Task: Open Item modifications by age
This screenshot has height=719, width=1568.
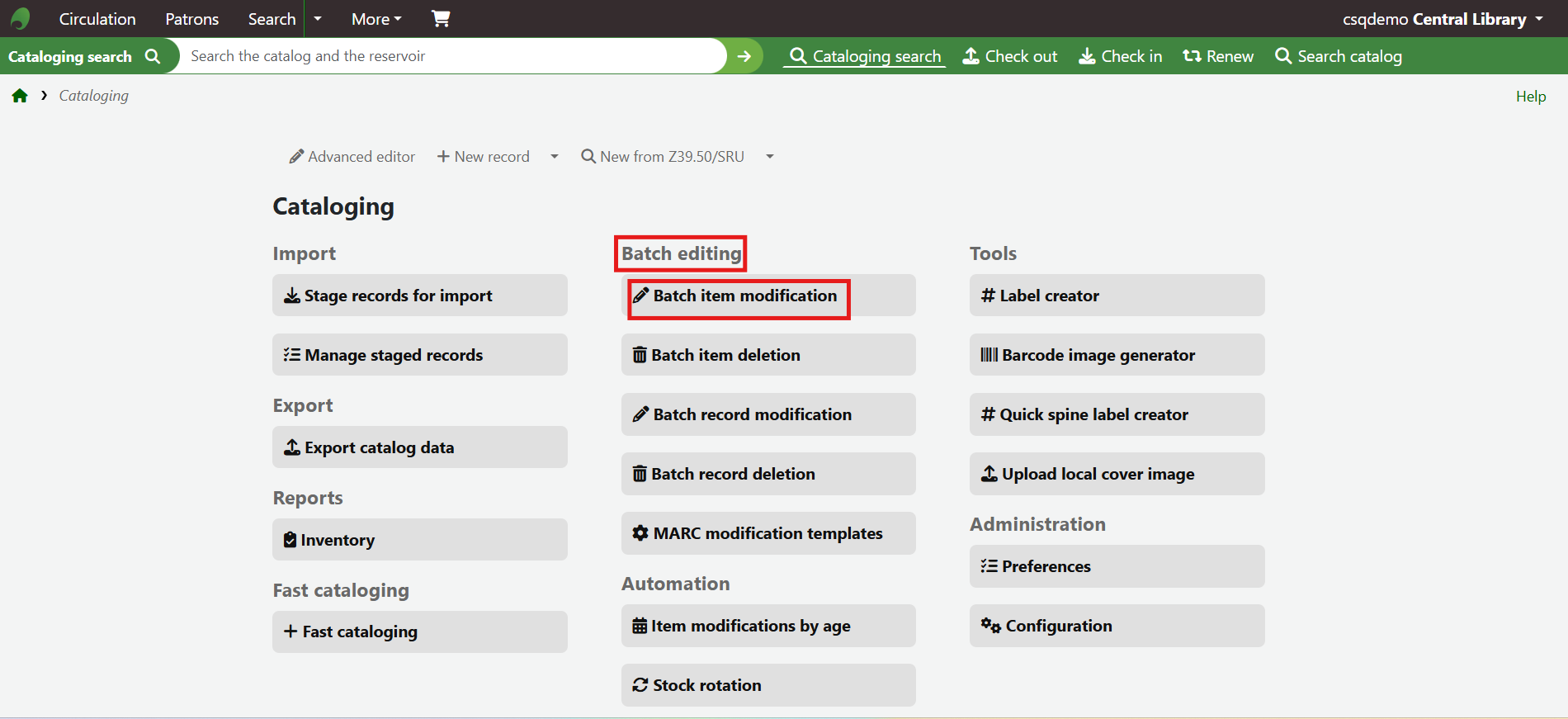Action: [x=767, y=626]
